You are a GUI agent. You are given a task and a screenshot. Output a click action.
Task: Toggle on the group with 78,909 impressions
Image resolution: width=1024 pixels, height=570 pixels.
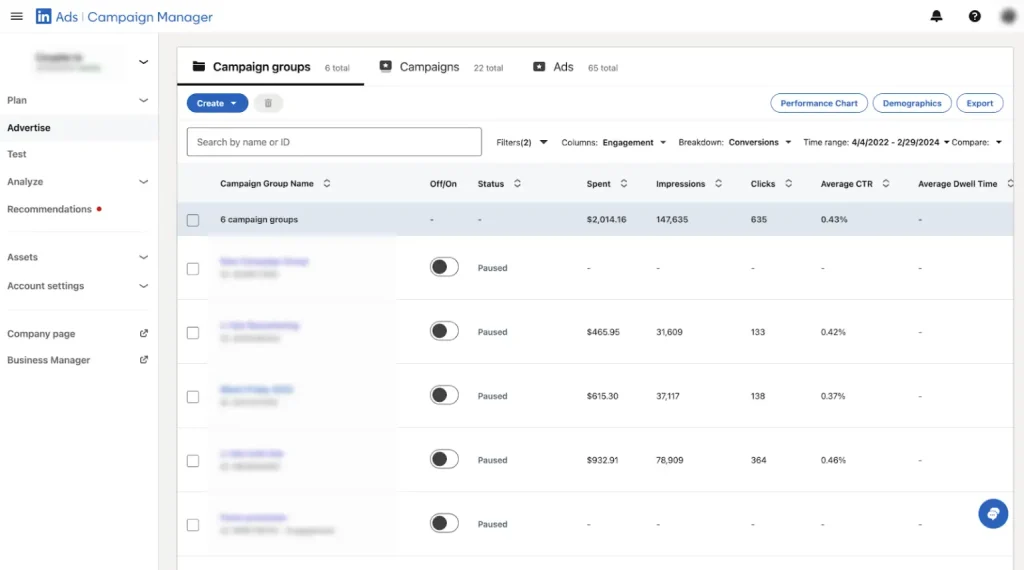(x=444, y=459)
